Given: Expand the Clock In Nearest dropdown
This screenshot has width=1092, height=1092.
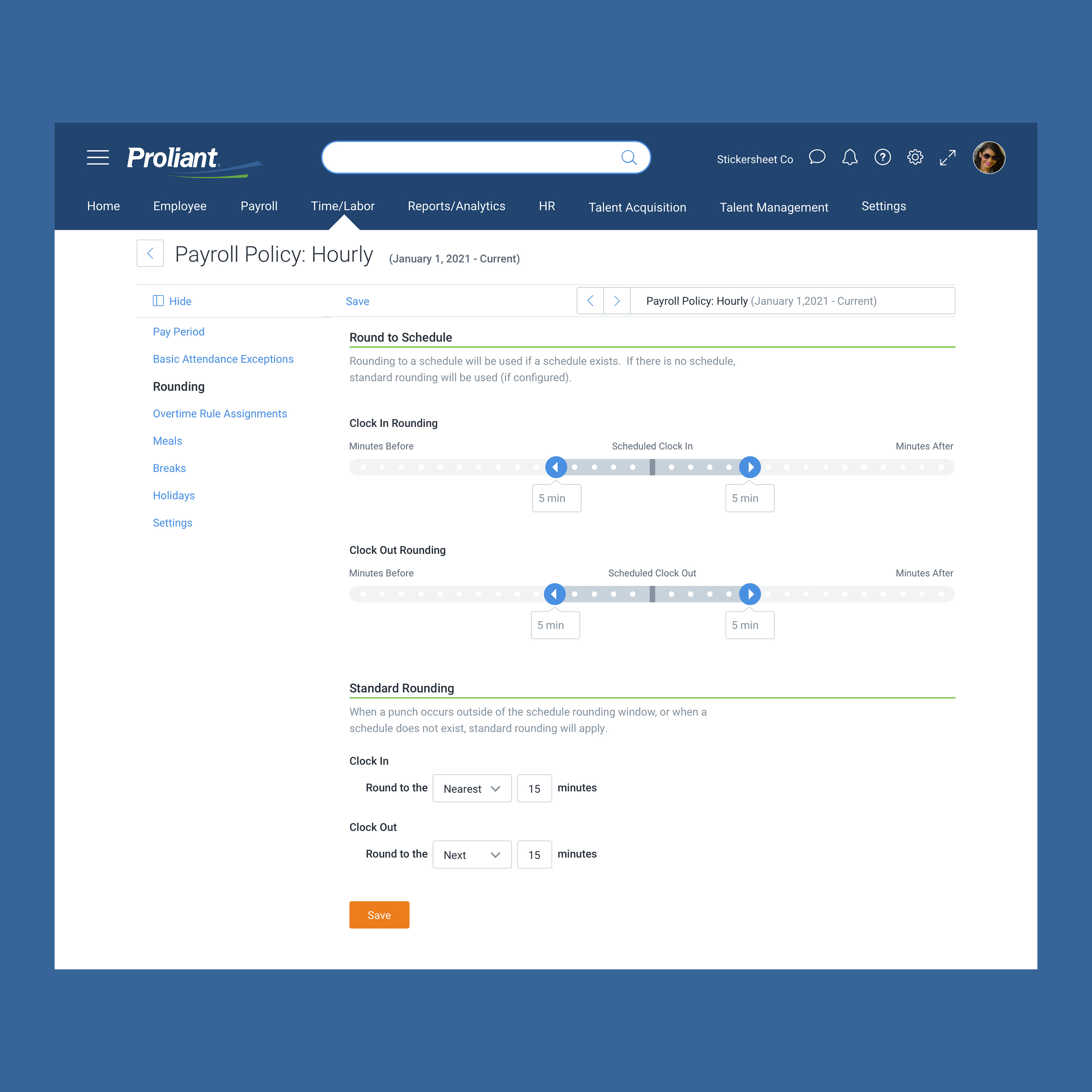Looking at the screenshot, I should [x=472, y=788].
